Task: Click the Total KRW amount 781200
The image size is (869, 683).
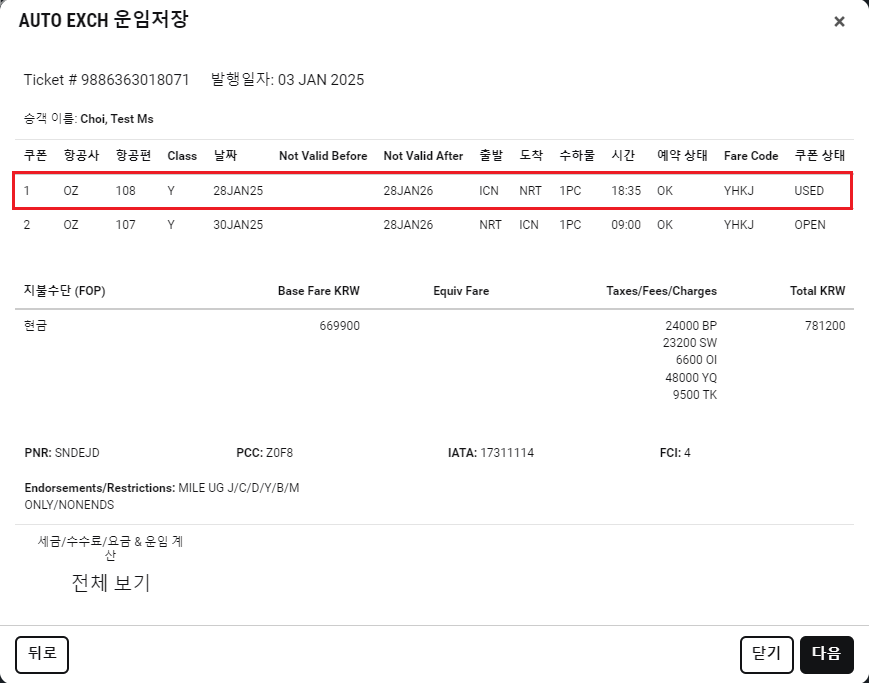Action: click(x=824, y=326)
